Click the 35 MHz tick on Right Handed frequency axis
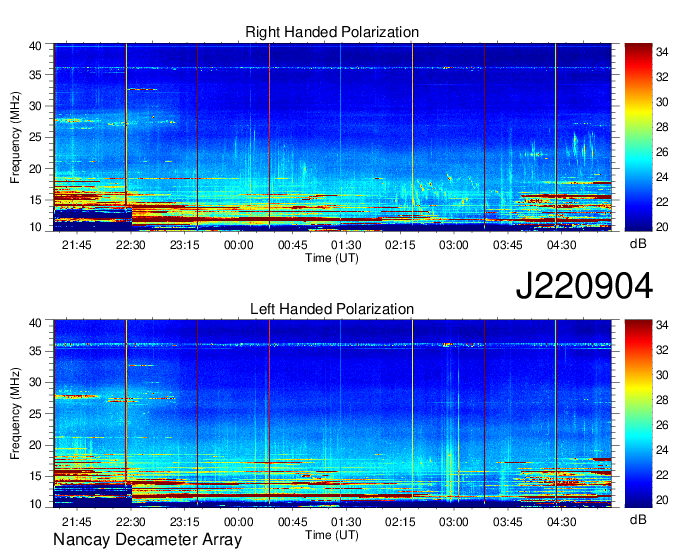 click(x=35, y=75)
